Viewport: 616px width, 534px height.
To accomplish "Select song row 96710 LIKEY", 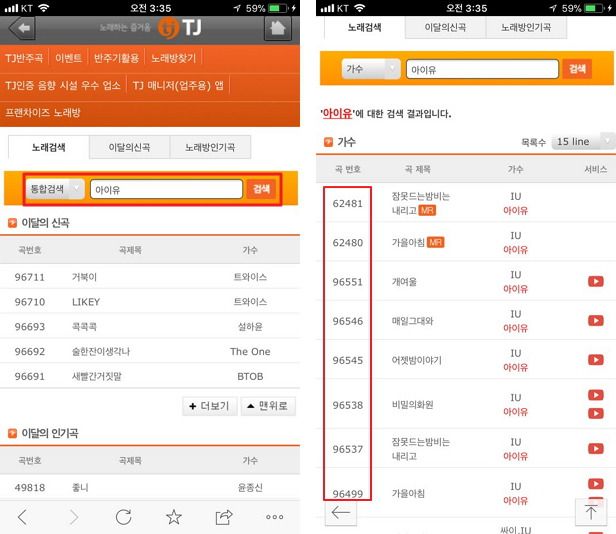I will 150,302.
